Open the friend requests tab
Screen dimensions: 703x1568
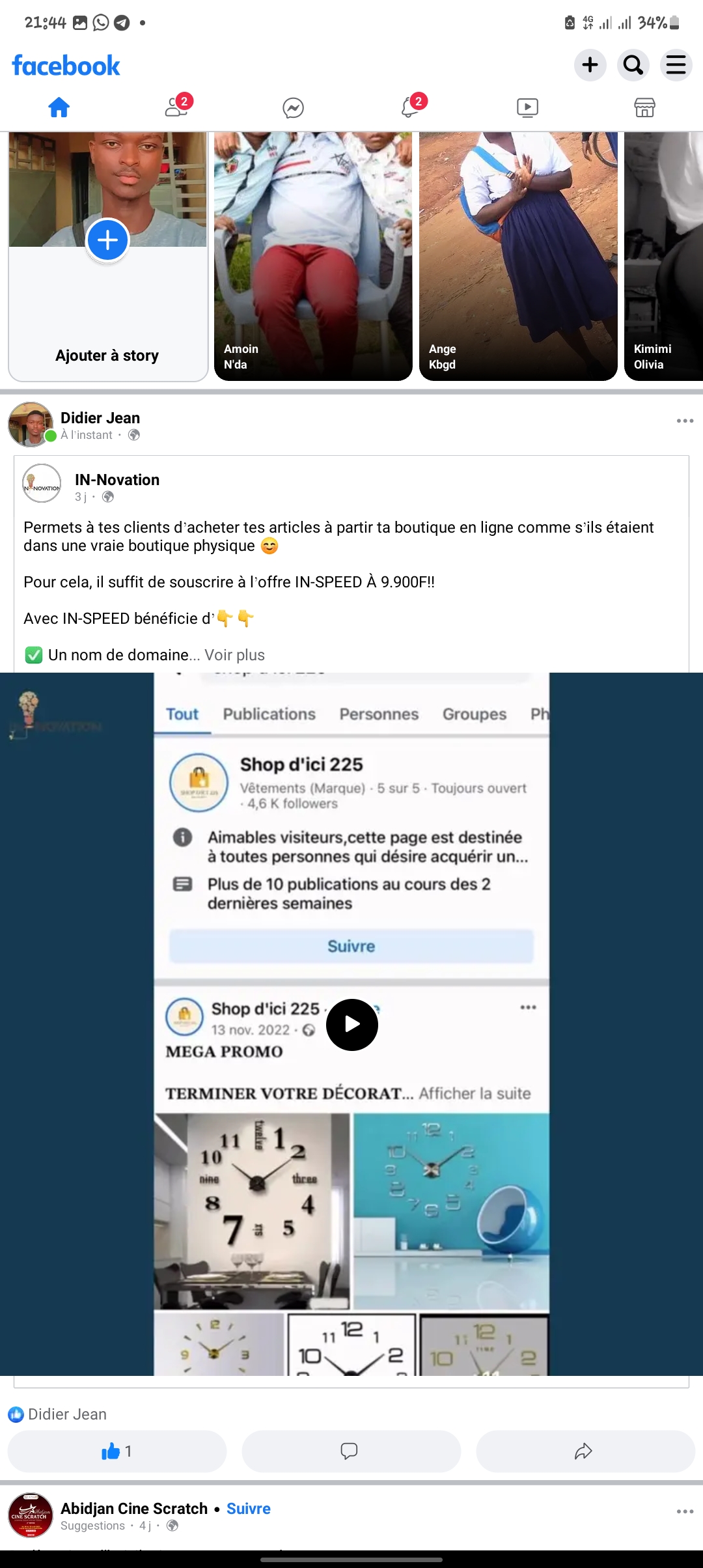[x=177, y=106]
